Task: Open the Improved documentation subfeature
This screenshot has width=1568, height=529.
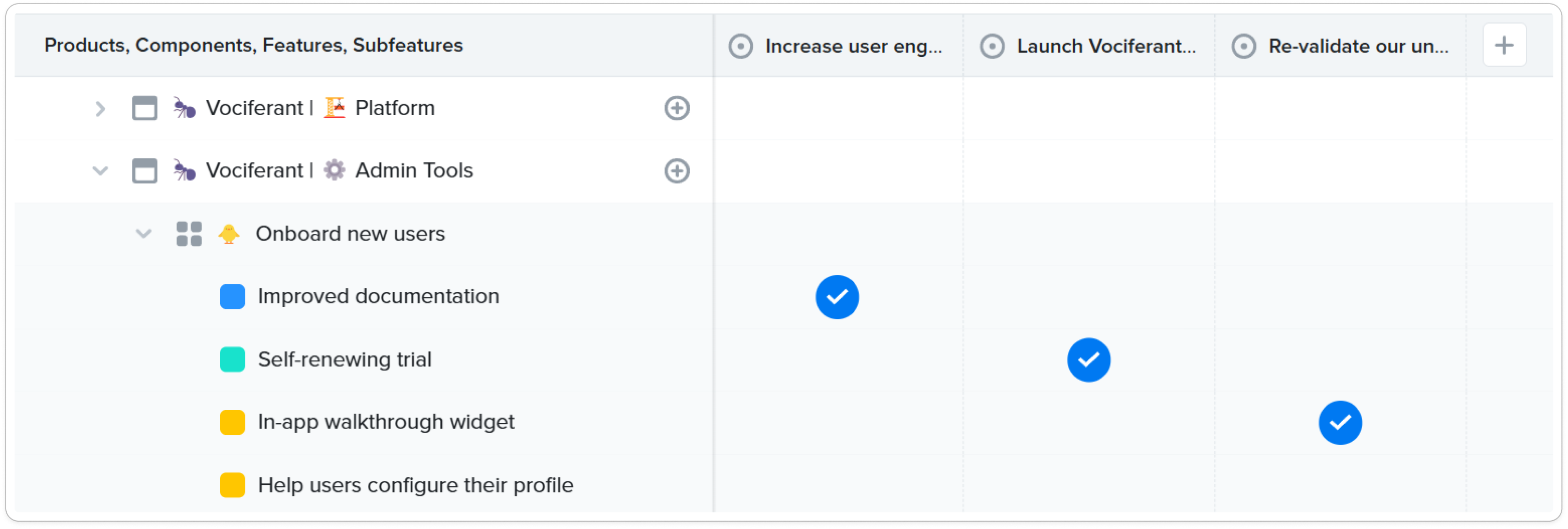Action: tap(378, 297)
